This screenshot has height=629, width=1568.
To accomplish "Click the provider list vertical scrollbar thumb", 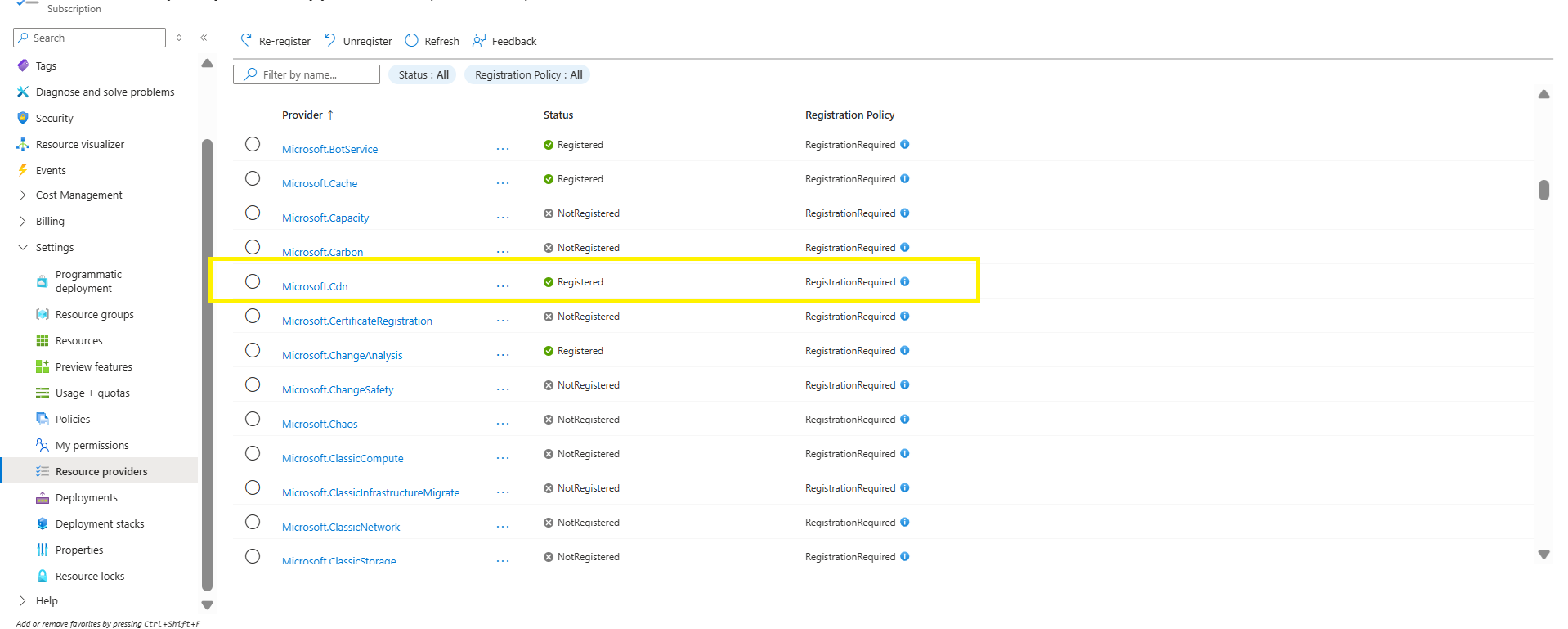I will click(1543, 190).
